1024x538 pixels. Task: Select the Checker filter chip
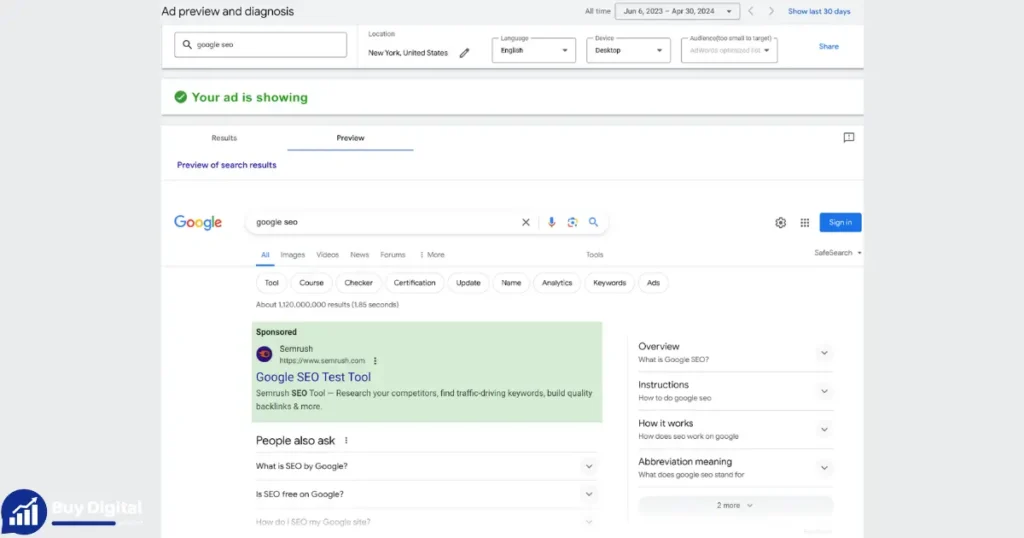click(x=359, y=283)
